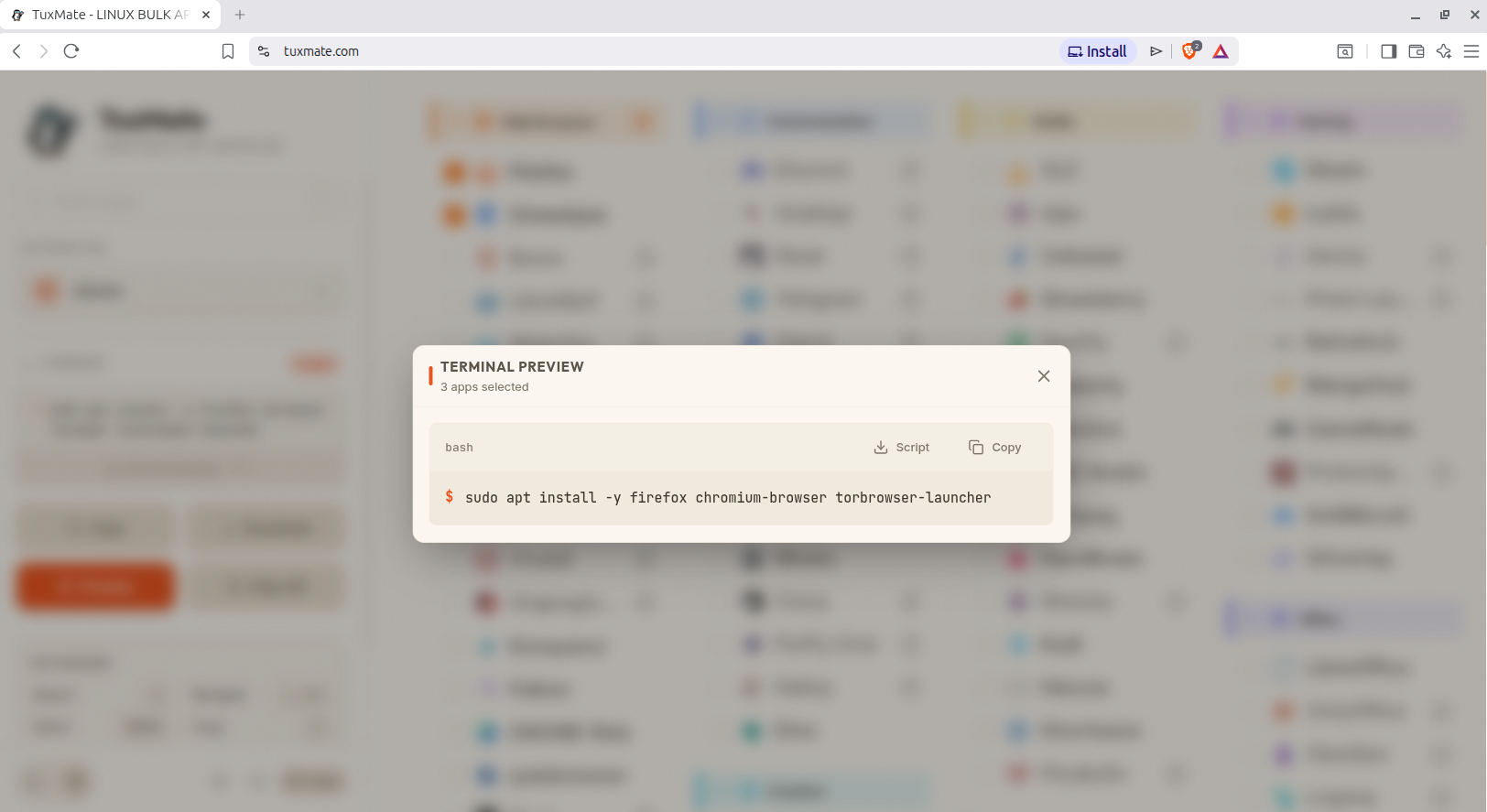Viewport: 1487px width, 812px height.
Task: Open the Brave Shields icon
Action: pyautogui.click(x=1189, y=51)
